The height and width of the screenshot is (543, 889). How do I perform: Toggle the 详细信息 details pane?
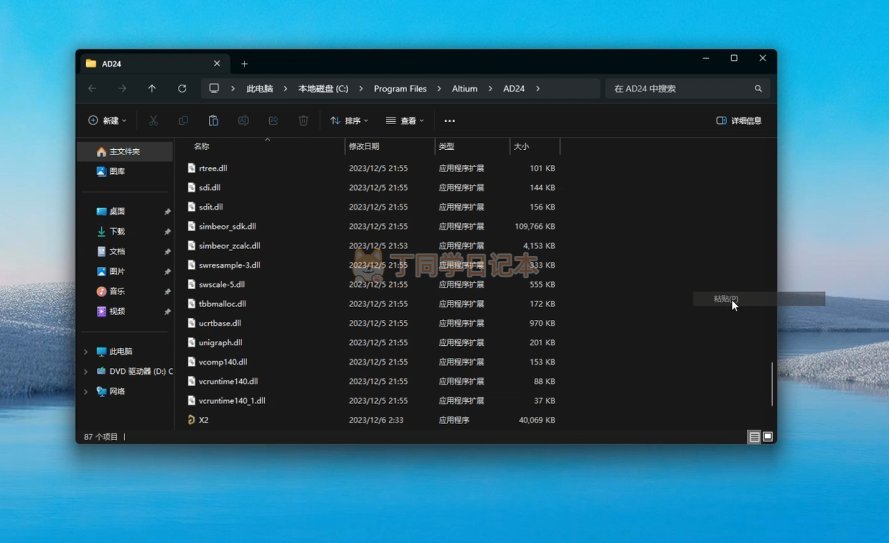(x=739, y=121)
